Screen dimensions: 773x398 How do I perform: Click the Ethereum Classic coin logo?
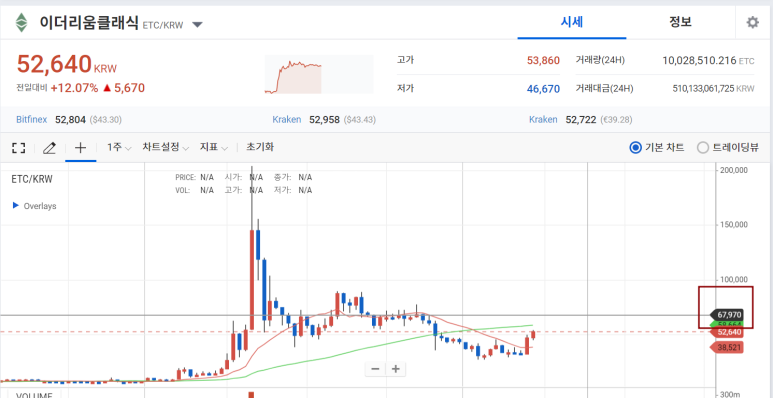(21, 23)
